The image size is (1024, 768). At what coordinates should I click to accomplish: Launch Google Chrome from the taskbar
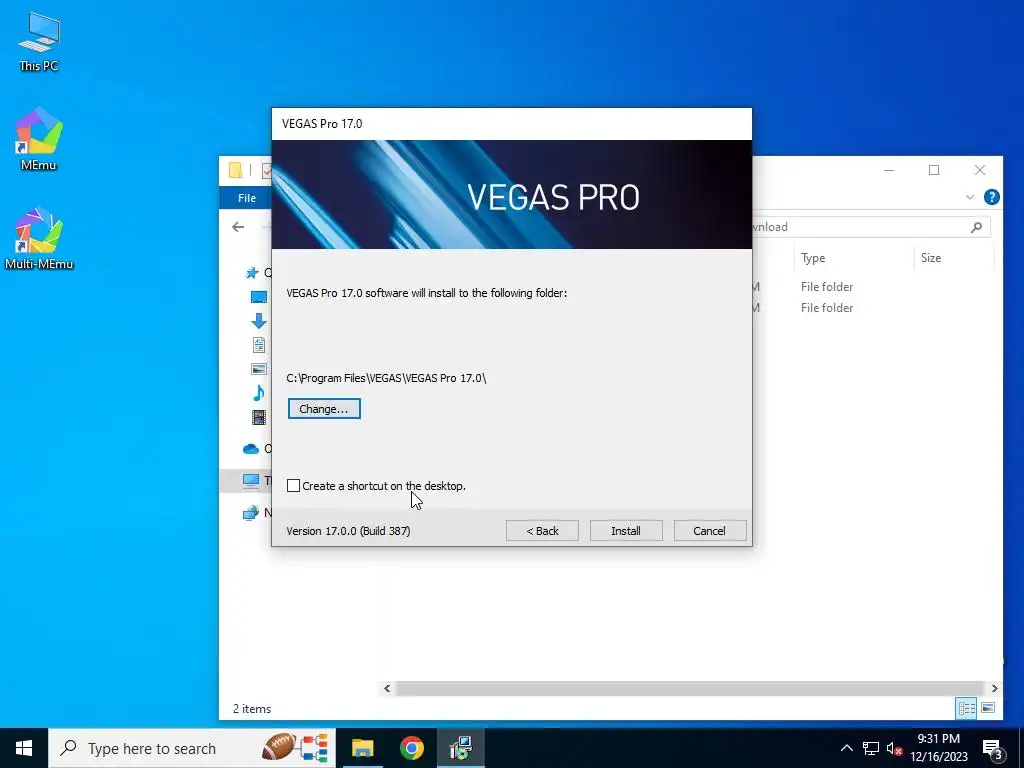(411, 748)
